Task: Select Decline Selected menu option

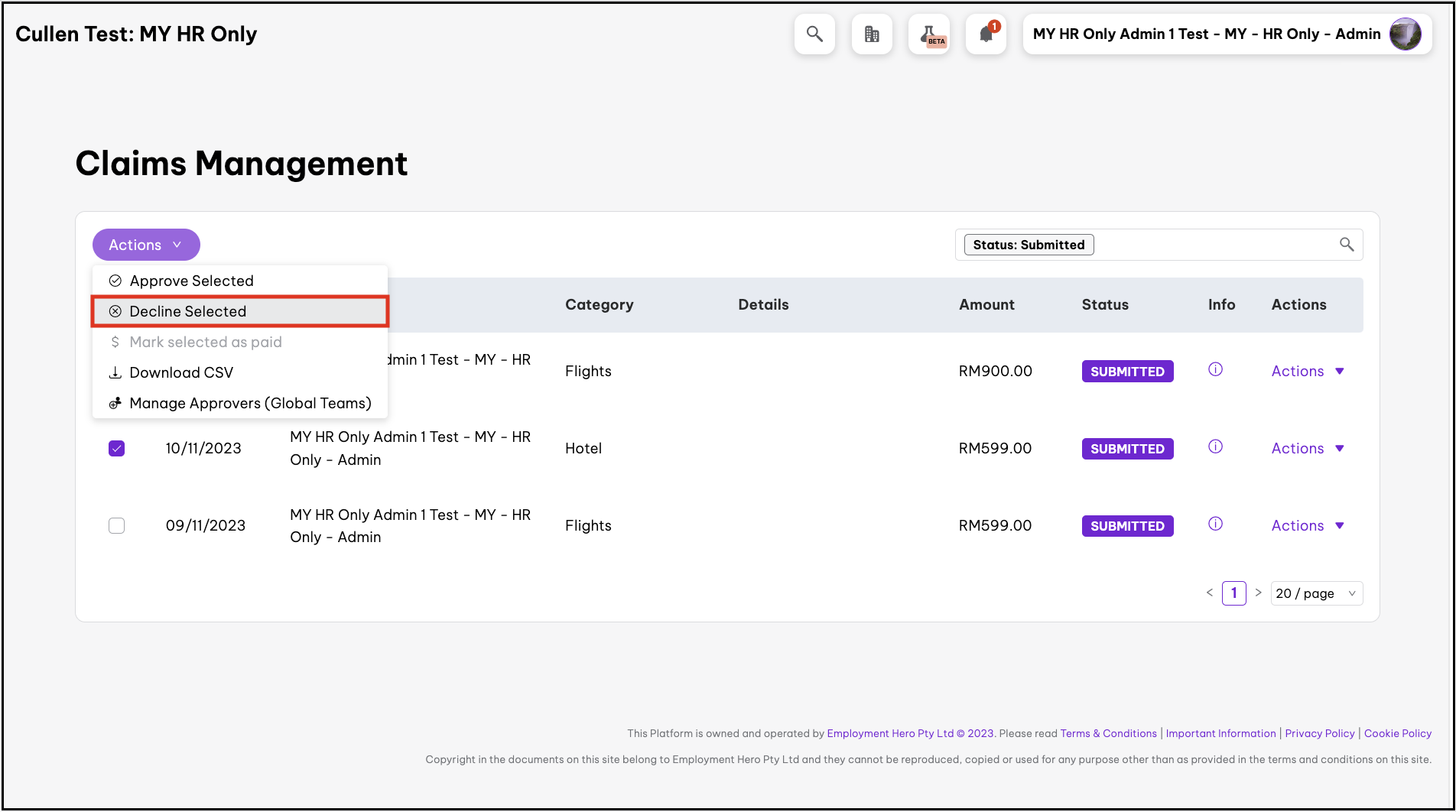Action: (187, 311)
